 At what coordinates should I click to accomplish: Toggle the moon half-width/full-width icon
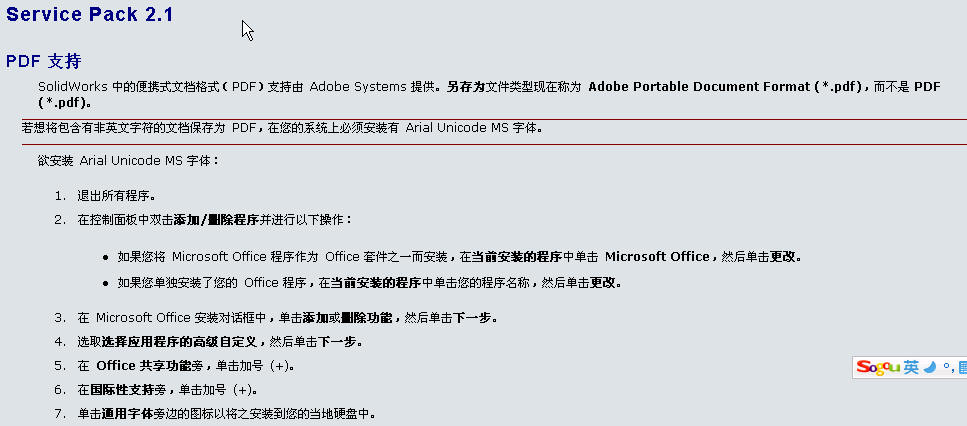coord(929,368)
